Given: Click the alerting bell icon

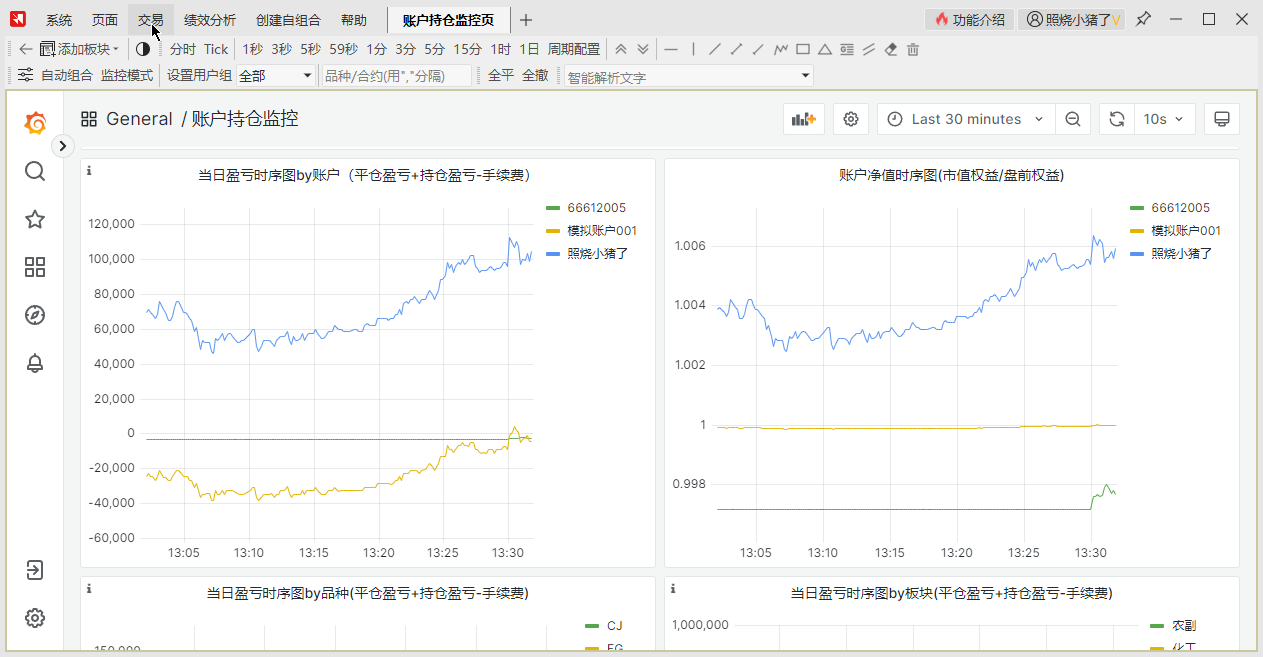Looking at the screenshot, I should tap(35, 363).
